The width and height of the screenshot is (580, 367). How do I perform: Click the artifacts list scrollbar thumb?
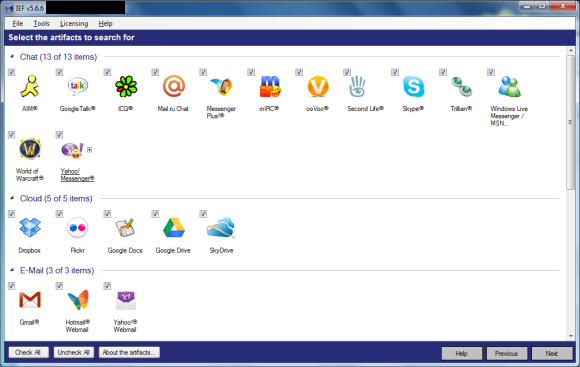(570, 122)
